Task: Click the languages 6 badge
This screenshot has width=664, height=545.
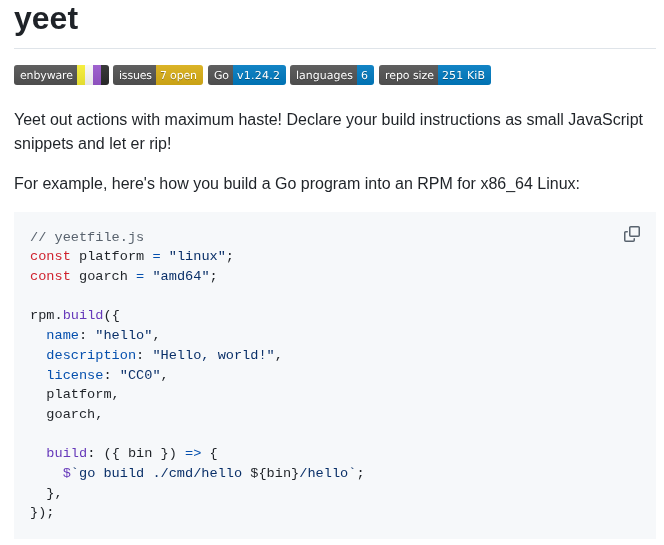Action: 332,75
